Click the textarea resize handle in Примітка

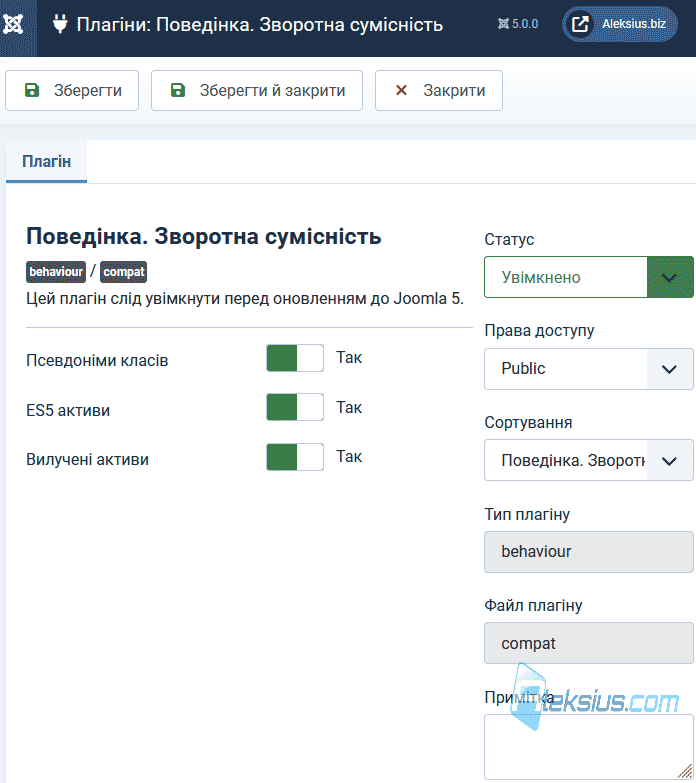(x=685, y=772)
